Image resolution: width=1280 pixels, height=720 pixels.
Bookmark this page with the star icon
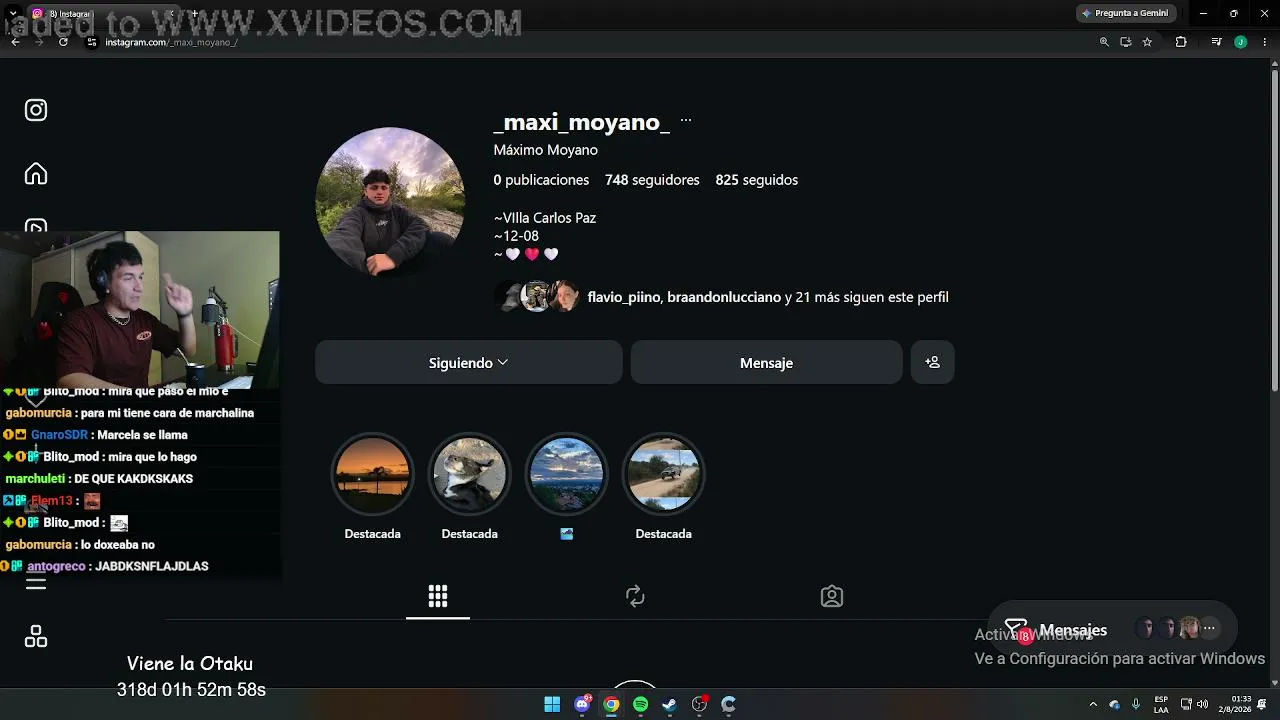click(x=1147, y=42)
